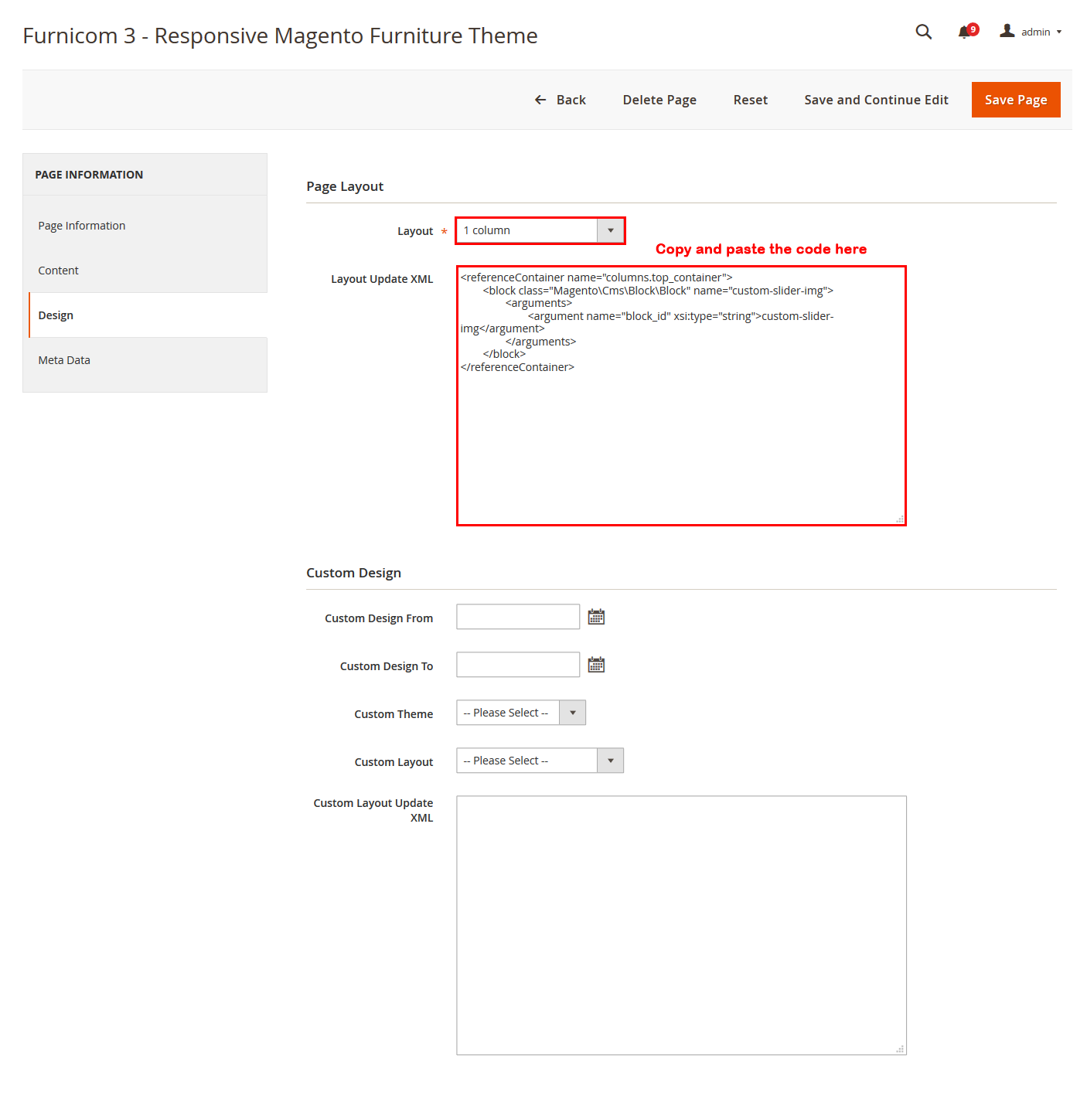The height and width of the screenshot is (1120, 1087).
Task: Open calendar for Custom Design To
Action: (x=596, y=665)
